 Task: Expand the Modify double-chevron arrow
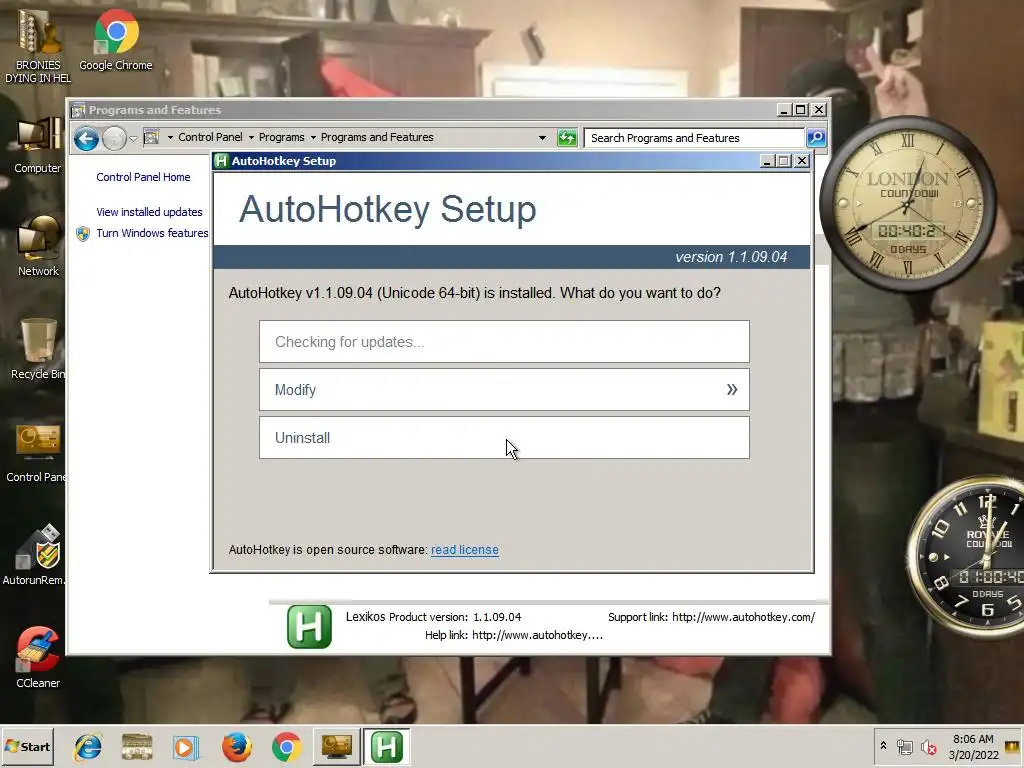pyautogui.click(x=732, y=390)
